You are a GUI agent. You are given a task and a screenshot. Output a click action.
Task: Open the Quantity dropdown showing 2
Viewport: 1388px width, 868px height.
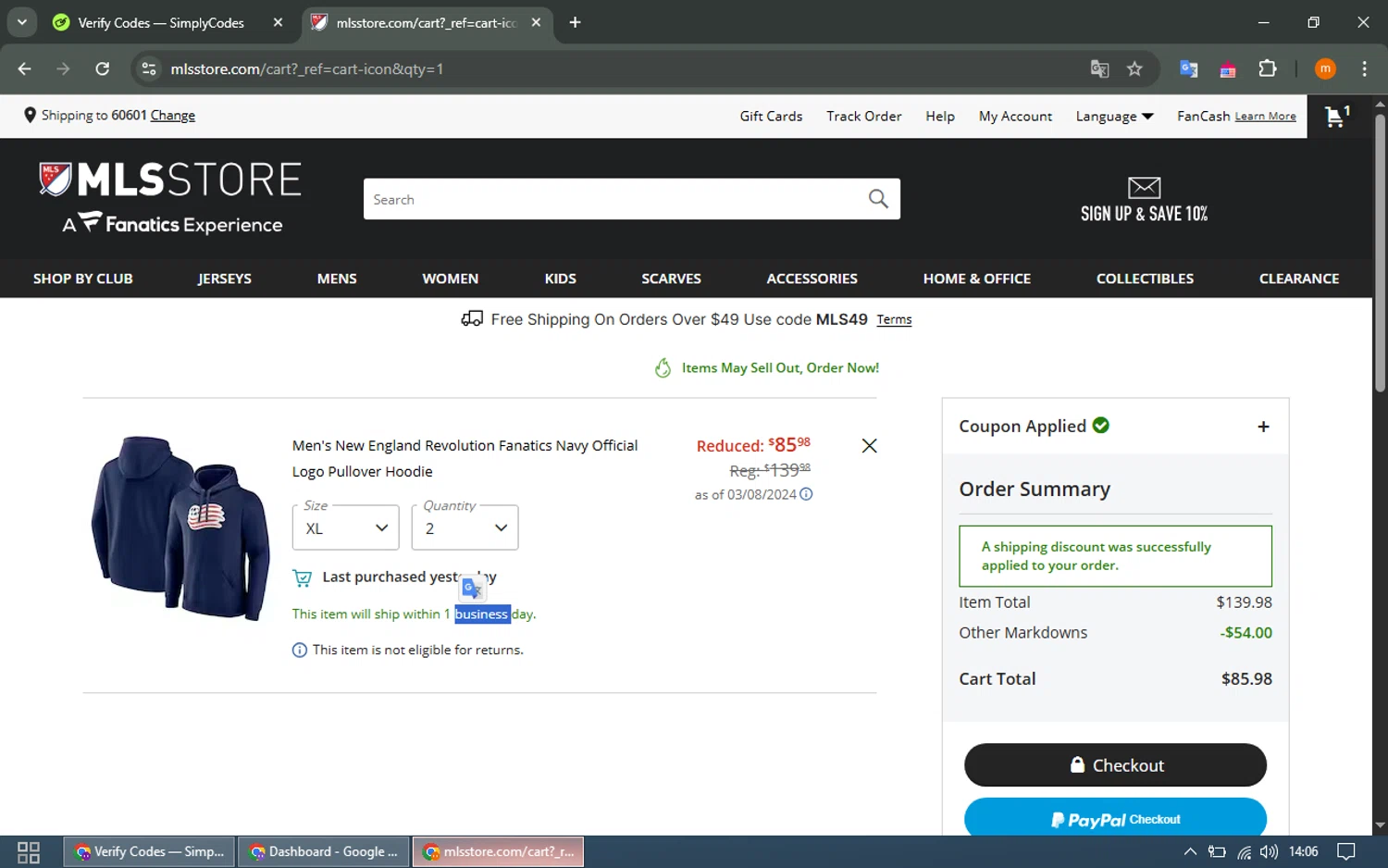465,527
